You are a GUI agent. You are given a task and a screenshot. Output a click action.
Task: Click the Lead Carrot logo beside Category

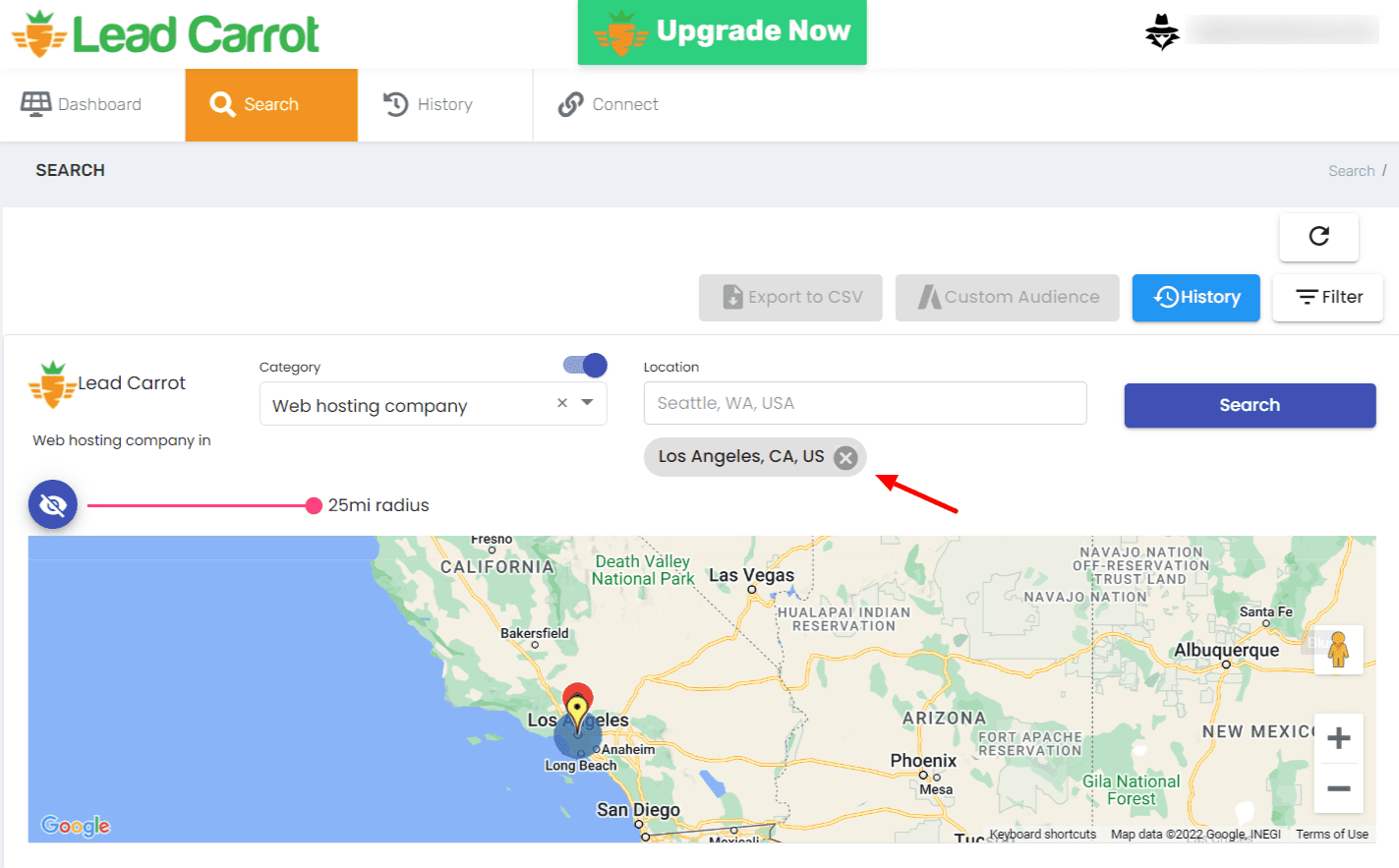point(107,384)
